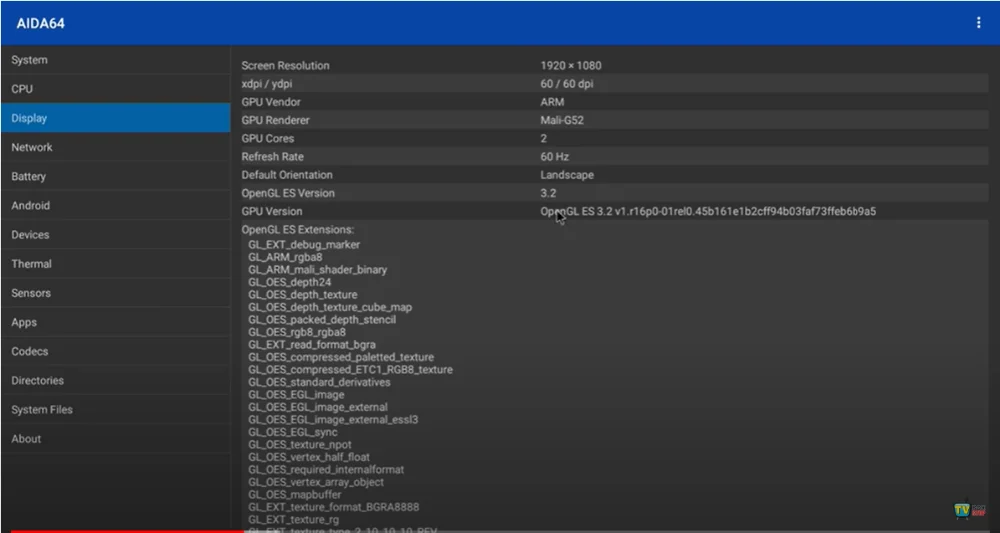This screenshot has width=1000, height=533.
Task: Select the GL_ARM_rgba8 extension
Action: point(285,257)
